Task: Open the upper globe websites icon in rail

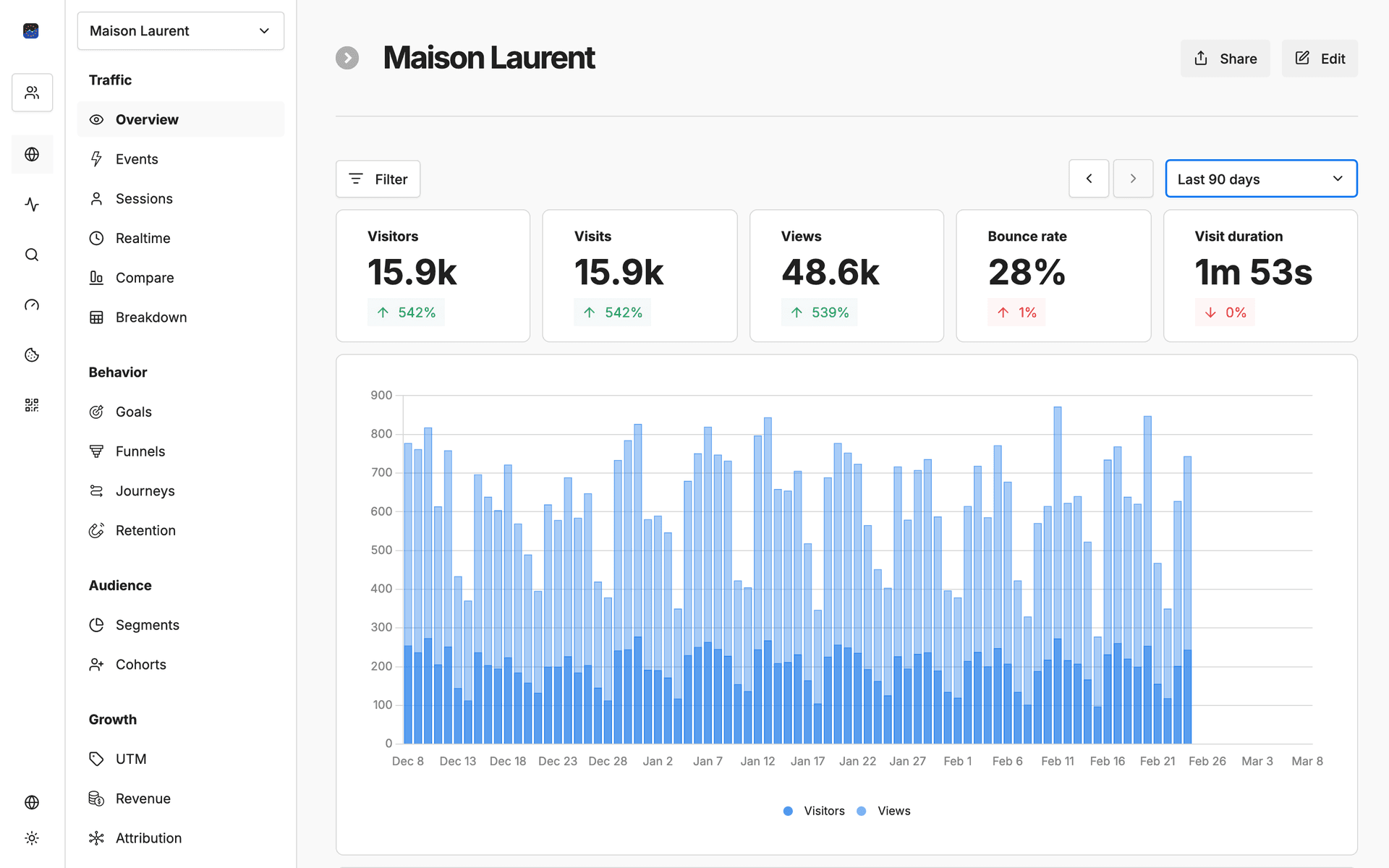Action: coord(32,154)
